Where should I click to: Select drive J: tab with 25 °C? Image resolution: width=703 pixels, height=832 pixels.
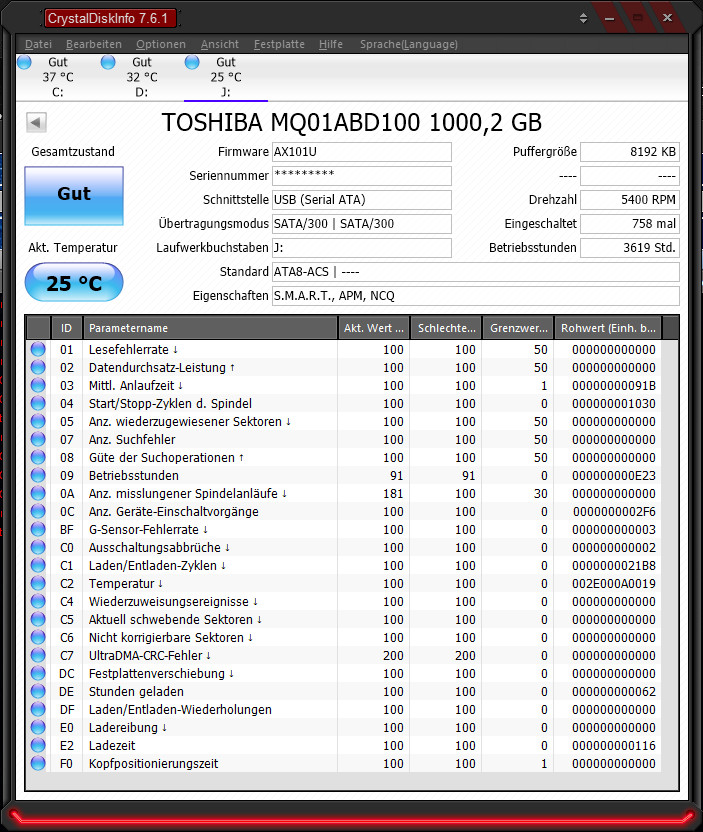225,77
